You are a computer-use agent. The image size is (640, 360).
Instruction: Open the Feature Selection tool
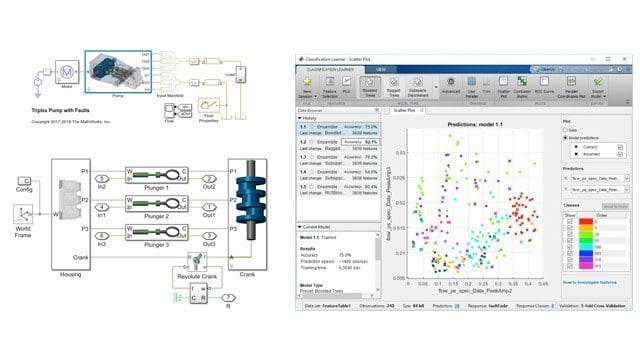330,87
